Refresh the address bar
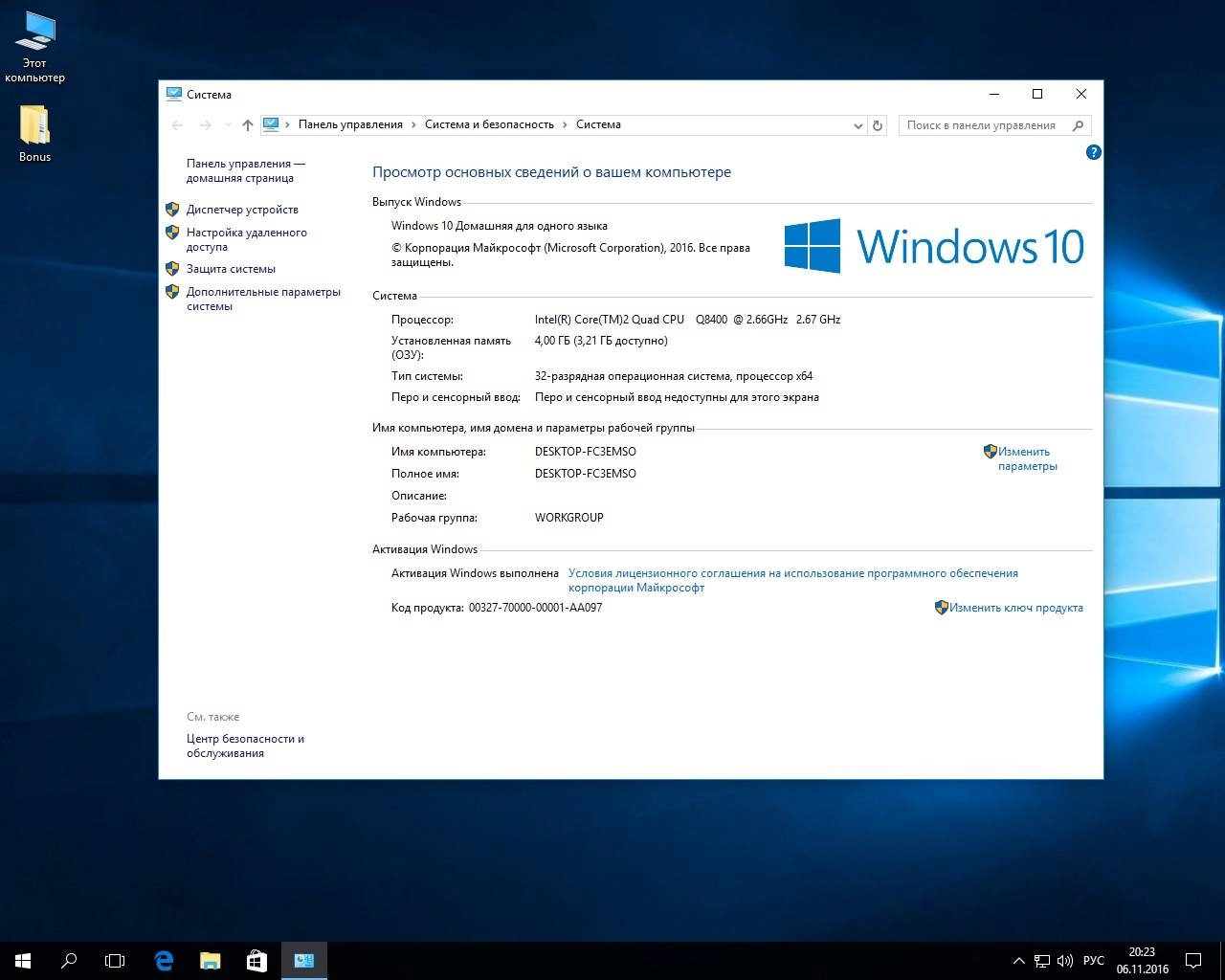 click(878, 124)
